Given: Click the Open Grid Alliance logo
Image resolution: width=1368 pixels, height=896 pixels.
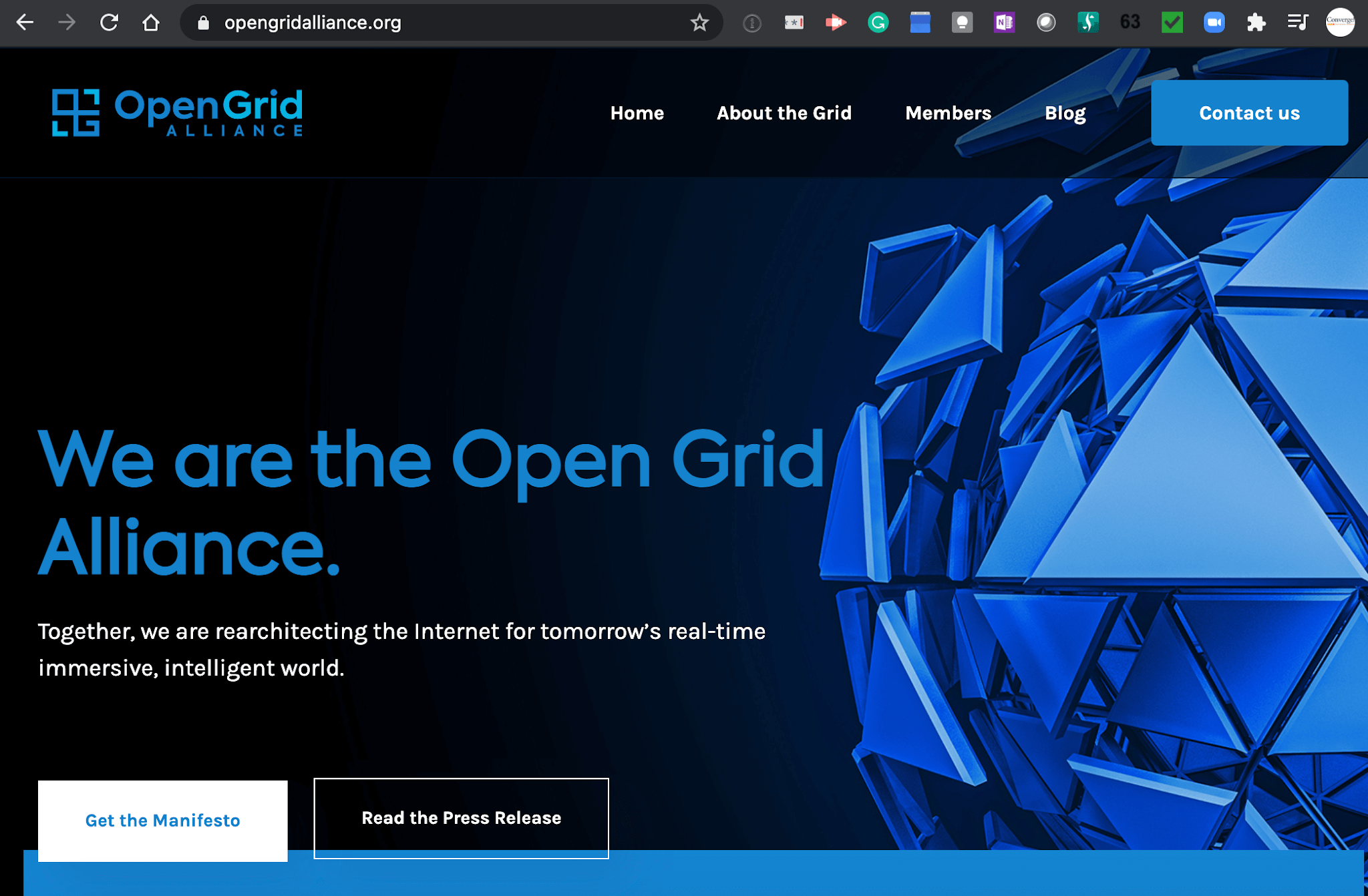Looking at the screenshot, I should pyautogui.click(x=176, y=113).
